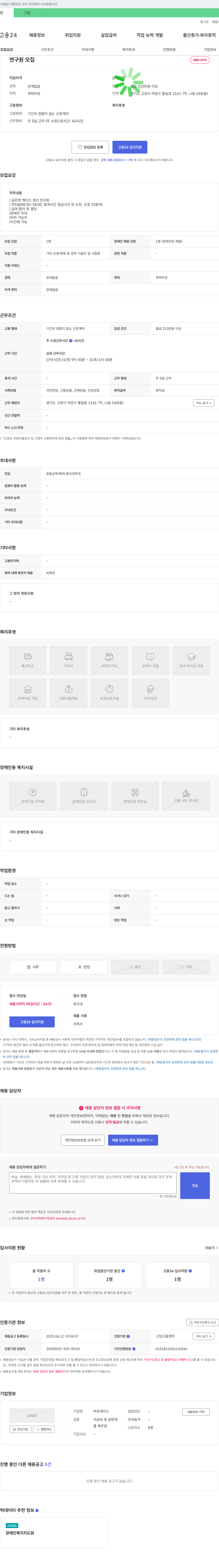This screenshot has height=1568, width=219.
Task: Click the red alert icon in 채용 담당자 notice
Action: (x=81, y=1108)
